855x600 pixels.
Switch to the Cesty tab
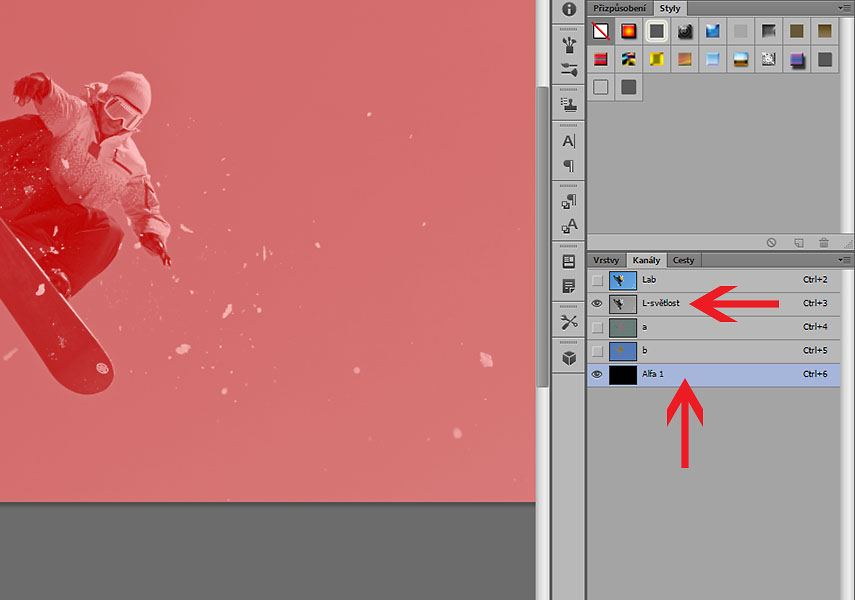coord(683,260)
